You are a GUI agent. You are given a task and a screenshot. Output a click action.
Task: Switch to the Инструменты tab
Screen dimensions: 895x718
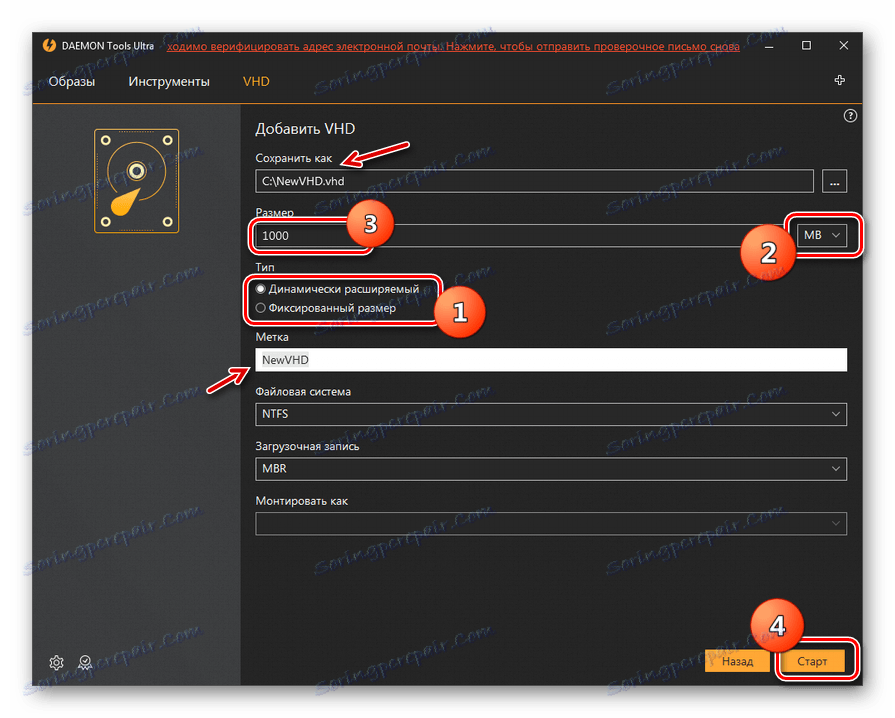pyautogui.click(x=169, y=82)
